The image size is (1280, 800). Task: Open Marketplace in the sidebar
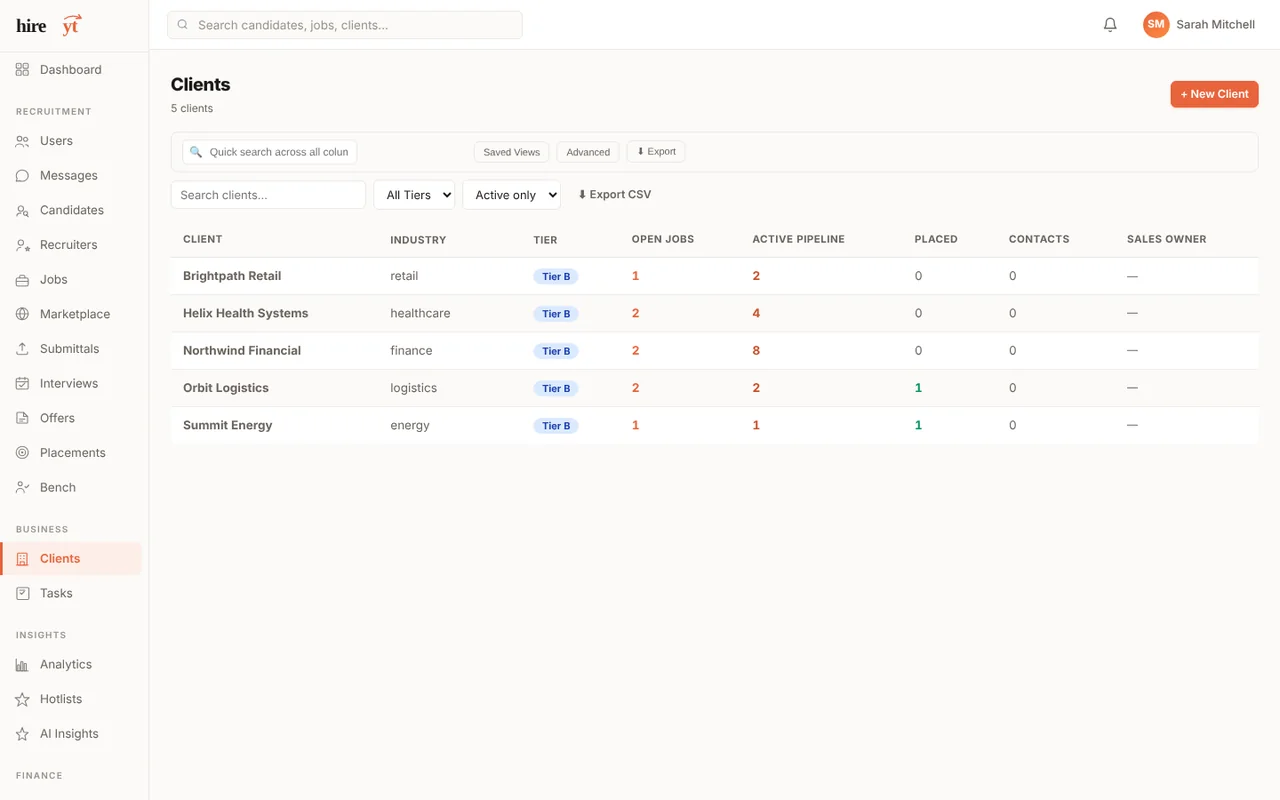coord(71,314)
